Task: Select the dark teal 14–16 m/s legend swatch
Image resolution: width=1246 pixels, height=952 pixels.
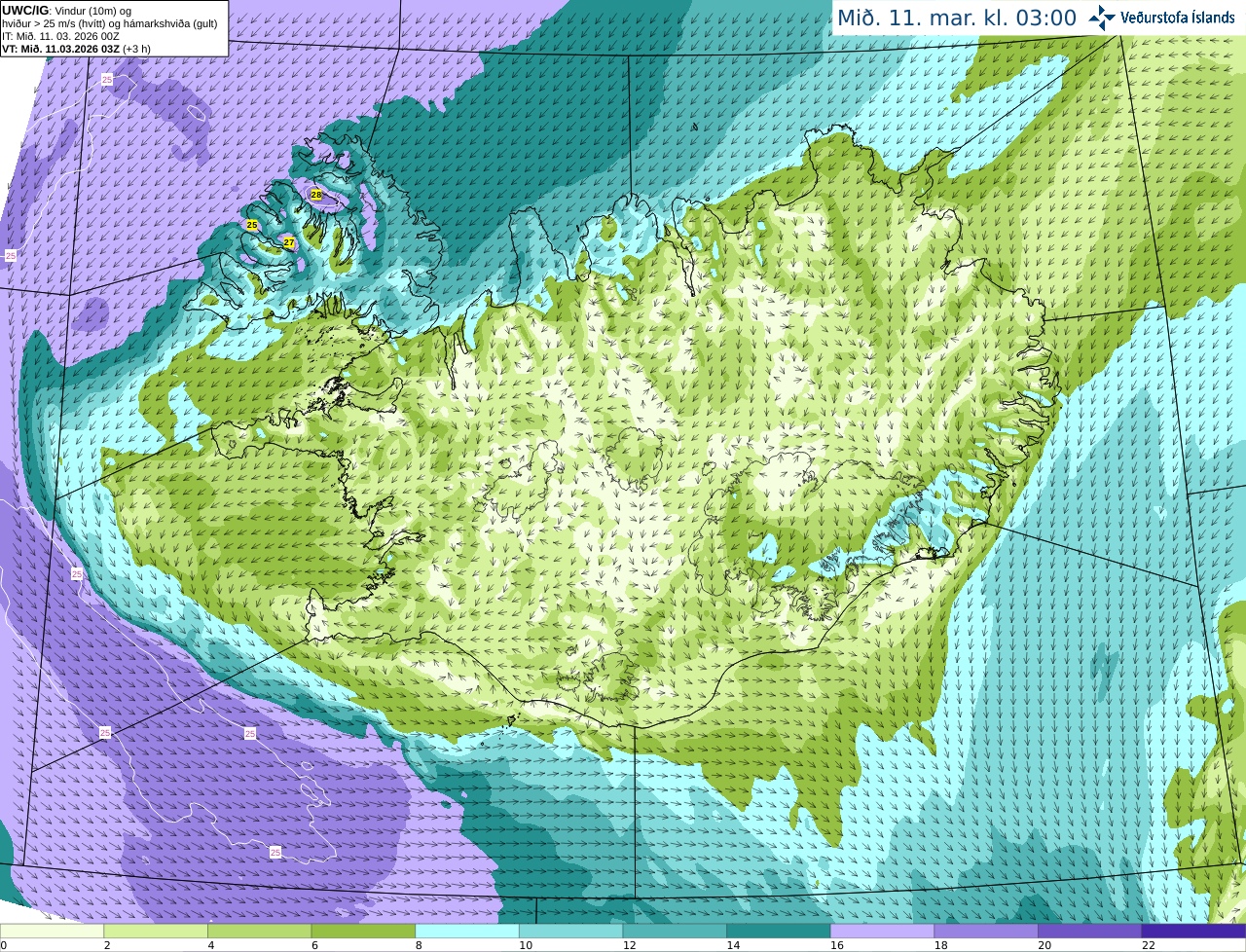Action: 778,931
